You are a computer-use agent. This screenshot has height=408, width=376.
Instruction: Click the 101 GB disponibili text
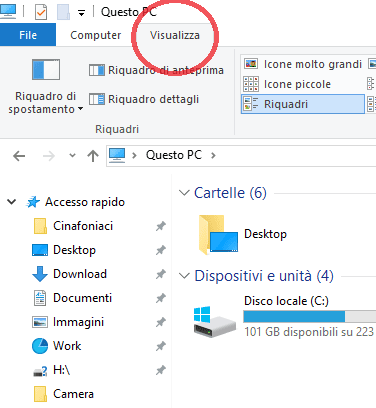[x=309, y=332]
